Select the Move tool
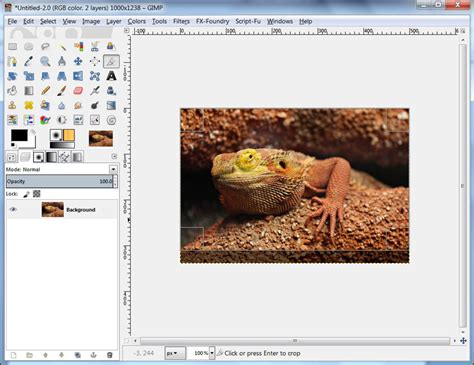The height and width of the screenshot is (365, 474). pos(78,61)
